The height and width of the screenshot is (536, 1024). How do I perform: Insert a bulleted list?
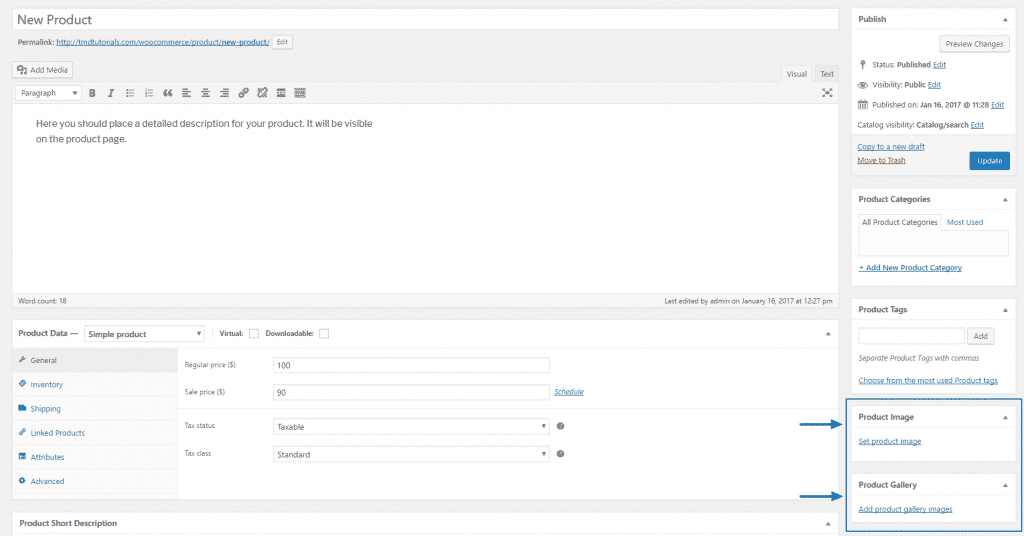[130, 93]
